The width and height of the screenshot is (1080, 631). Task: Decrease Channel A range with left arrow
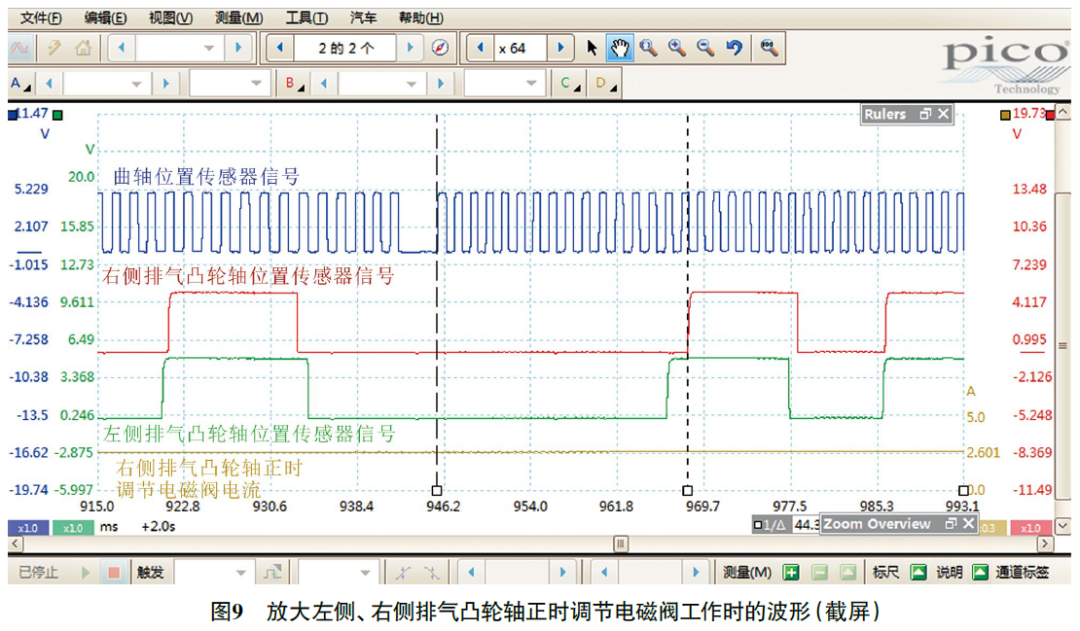pos(48,84)
